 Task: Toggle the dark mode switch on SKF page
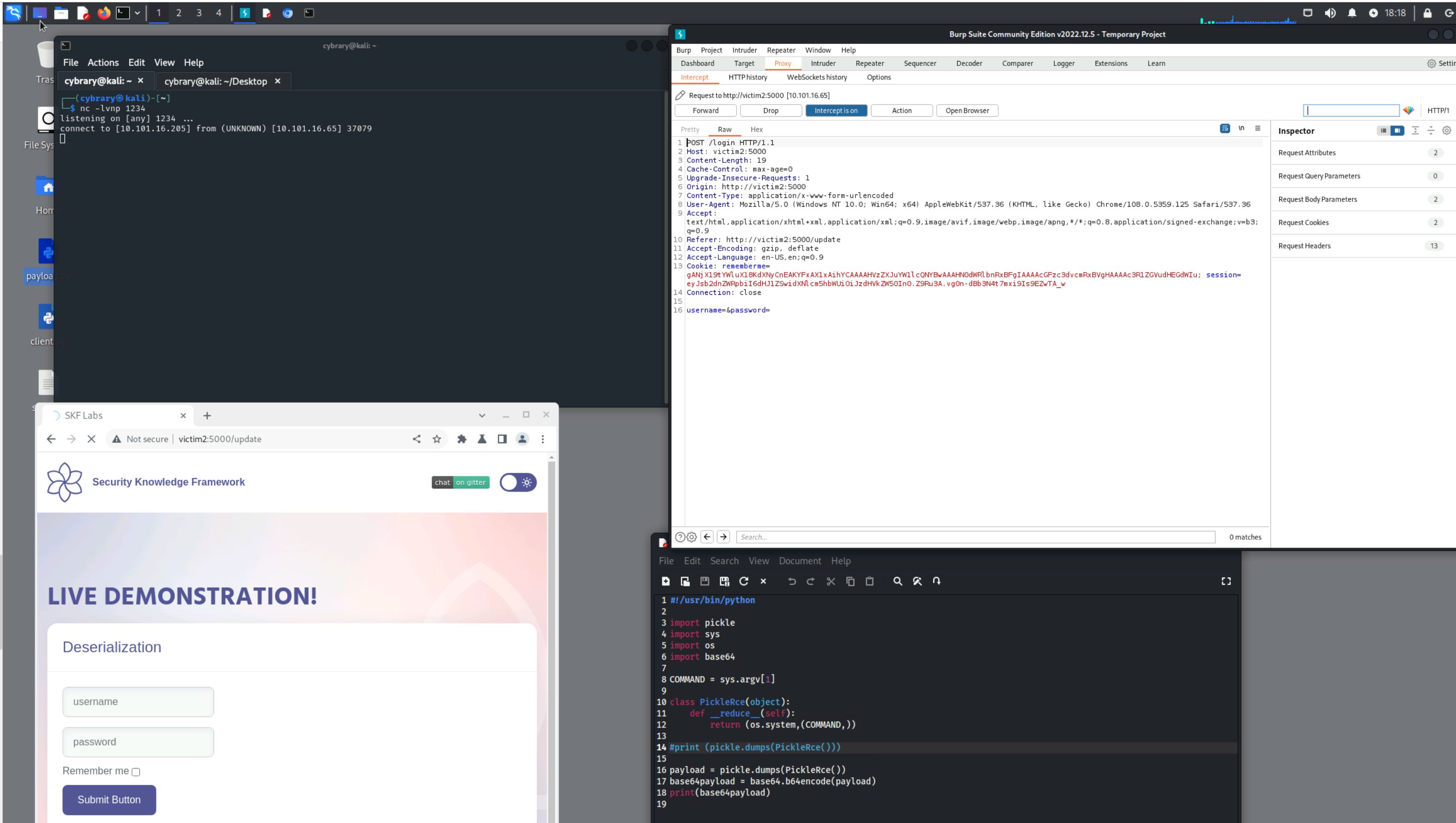click(x=518, y=482)
